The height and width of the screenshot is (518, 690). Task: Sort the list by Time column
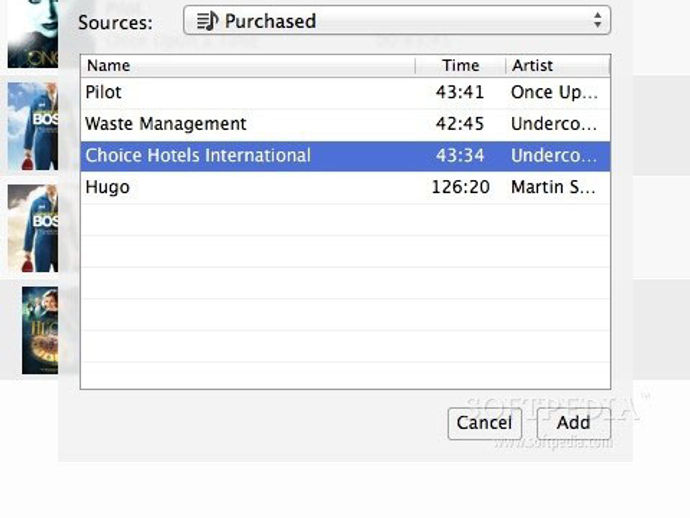(x=460, y=66)
